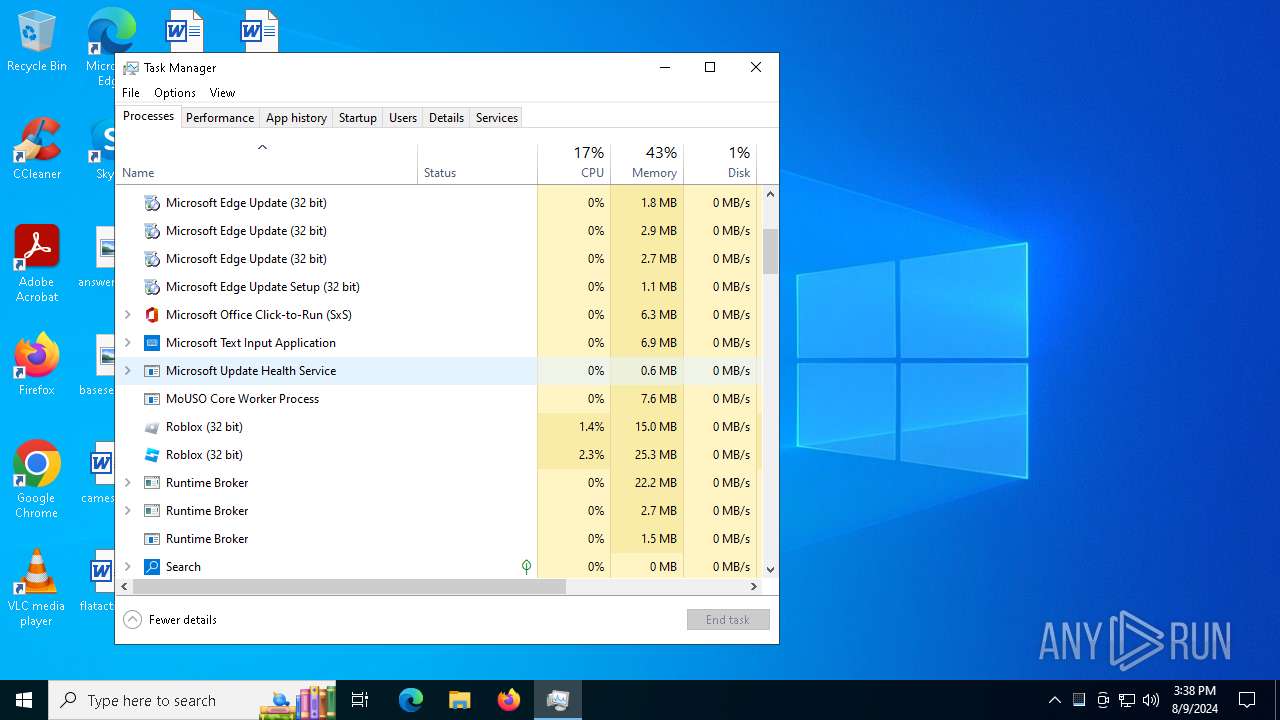Screen dimensions: 1280x720
Task: Expand Microsoft Office Click-to-Run (SxS) process
Action: coord(127,315)
